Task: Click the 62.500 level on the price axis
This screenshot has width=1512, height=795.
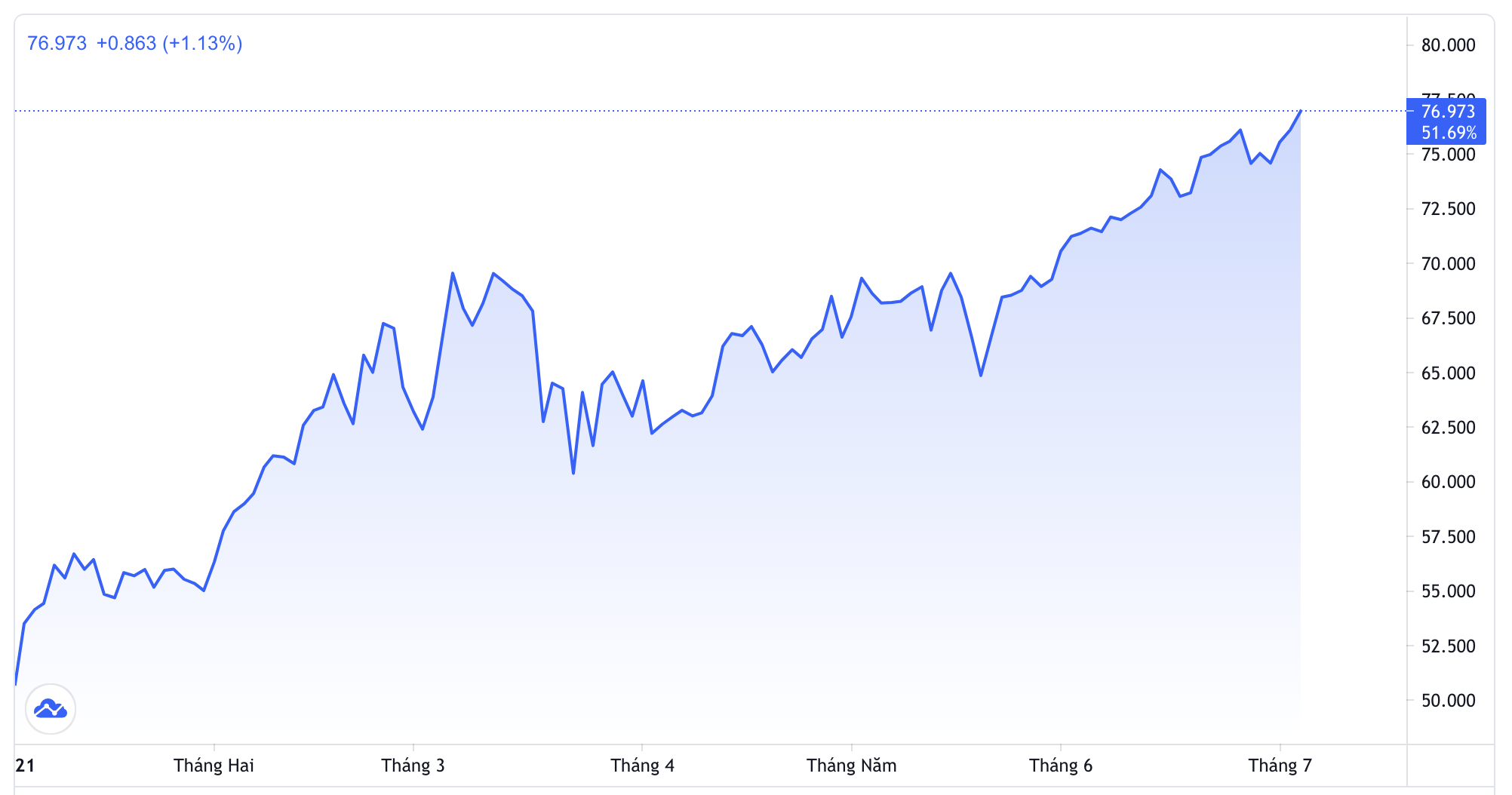Action: pyautogui.click(x=1448, y=428)
